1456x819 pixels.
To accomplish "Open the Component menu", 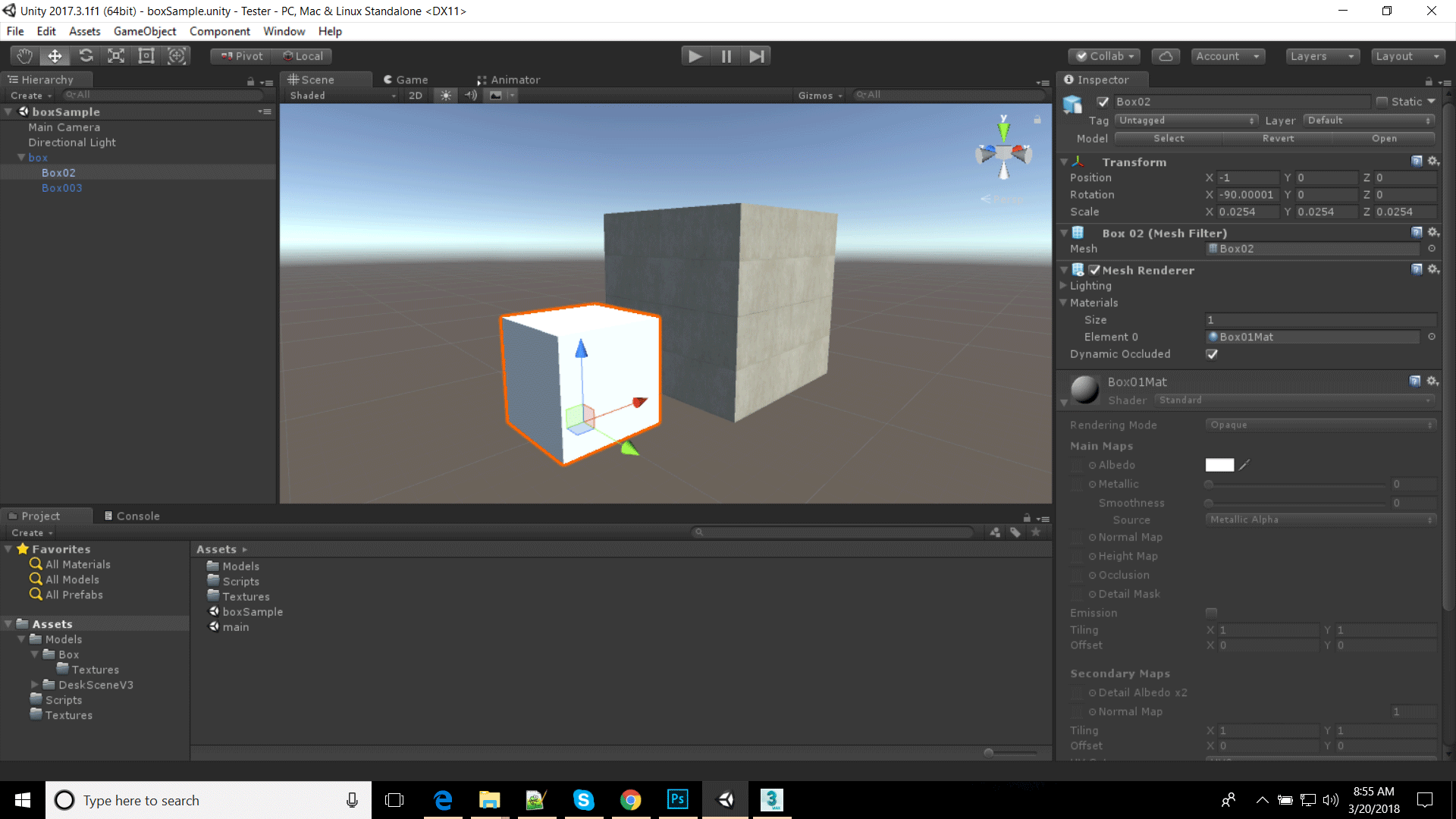I will tap(219, 31).
